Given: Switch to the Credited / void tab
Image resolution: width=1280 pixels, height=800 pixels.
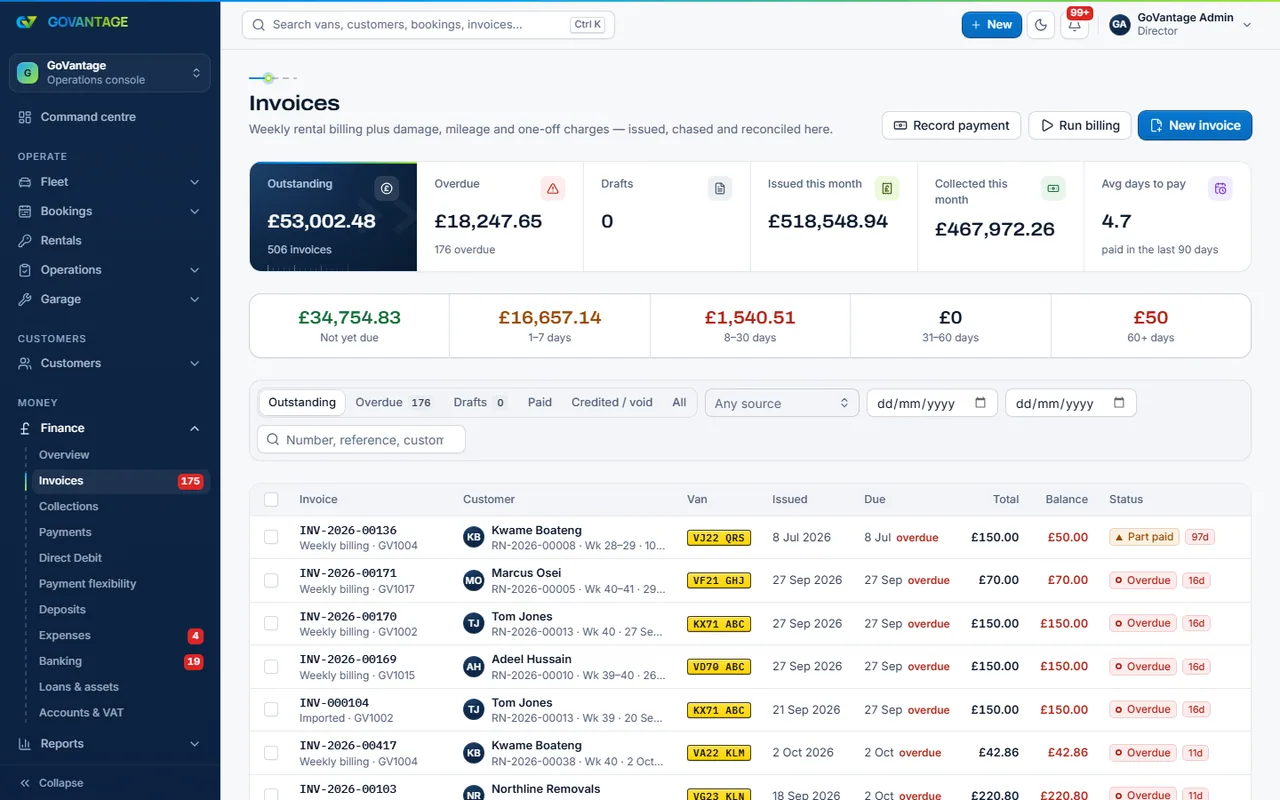Looking at the screenshot, I should coord(612,402).
